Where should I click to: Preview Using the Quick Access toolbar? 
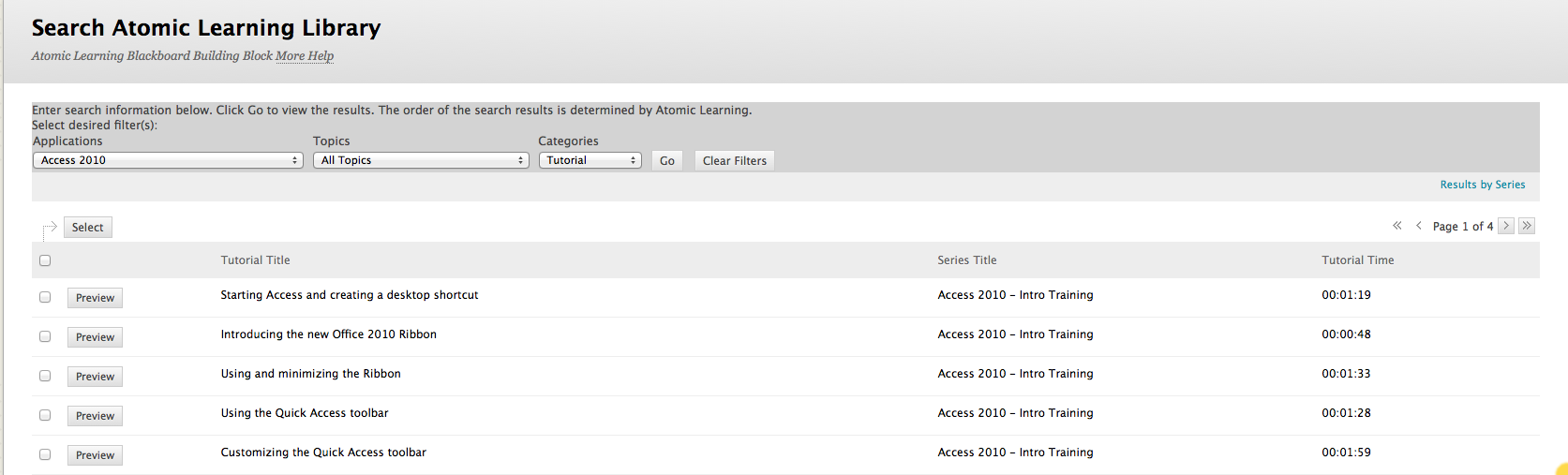point(95,416)
